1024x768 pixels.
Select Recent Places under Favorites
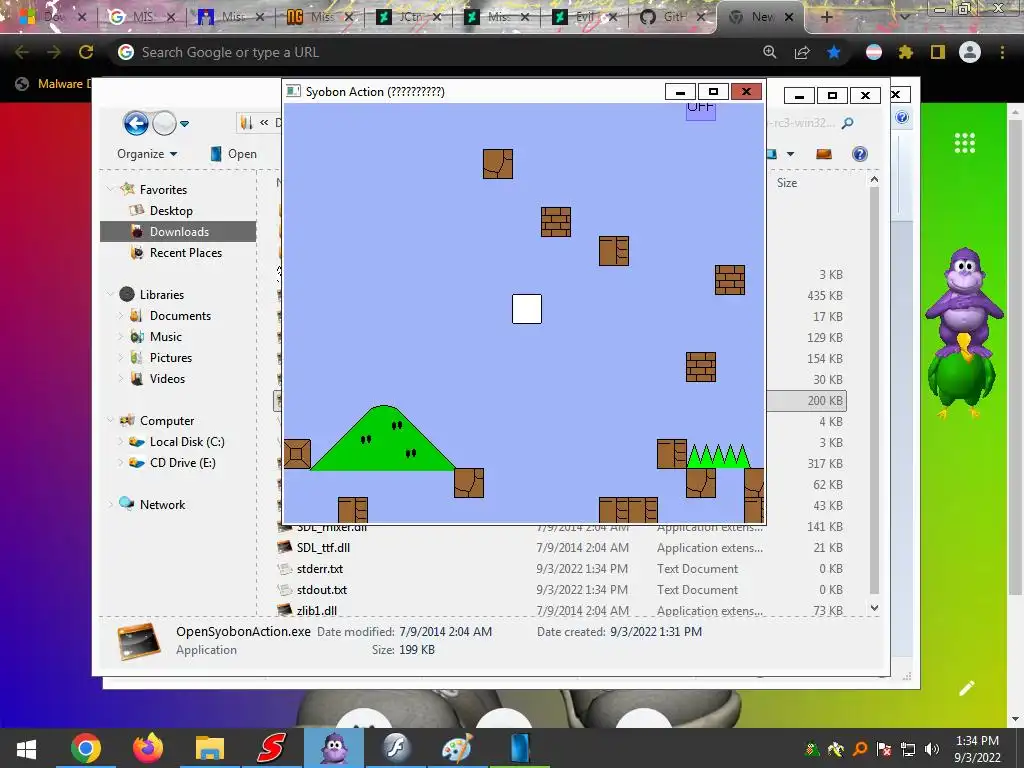185,253
